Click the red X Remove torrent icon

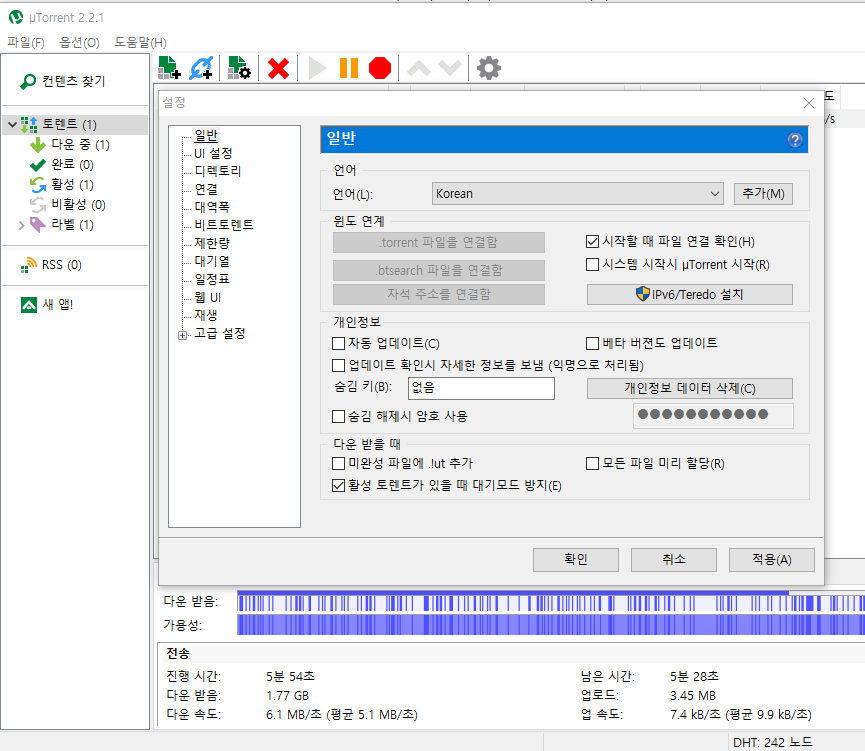[278, 68]
